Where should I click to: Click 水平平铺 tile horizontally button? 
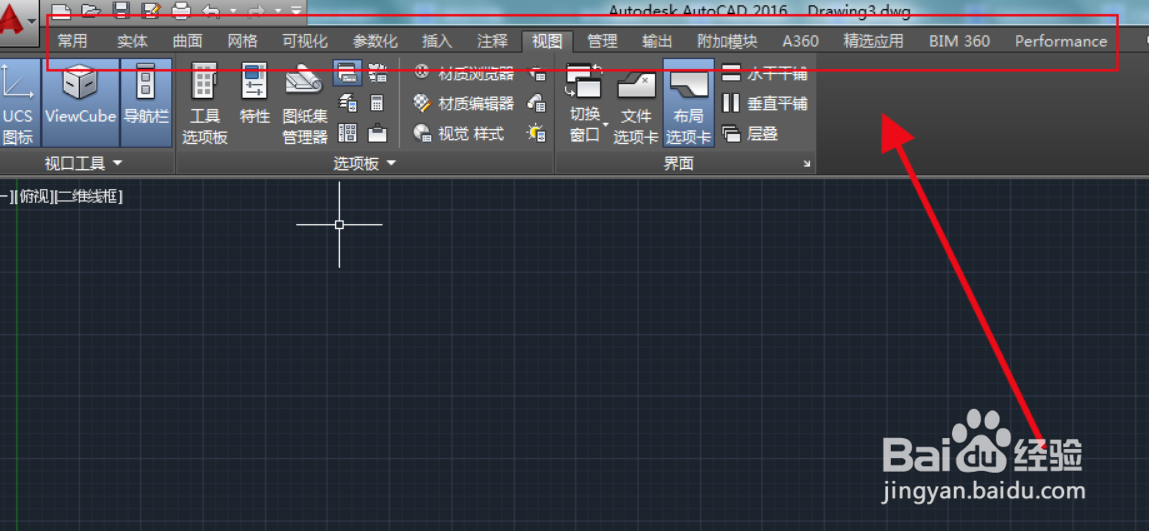[x=765, y=73]
